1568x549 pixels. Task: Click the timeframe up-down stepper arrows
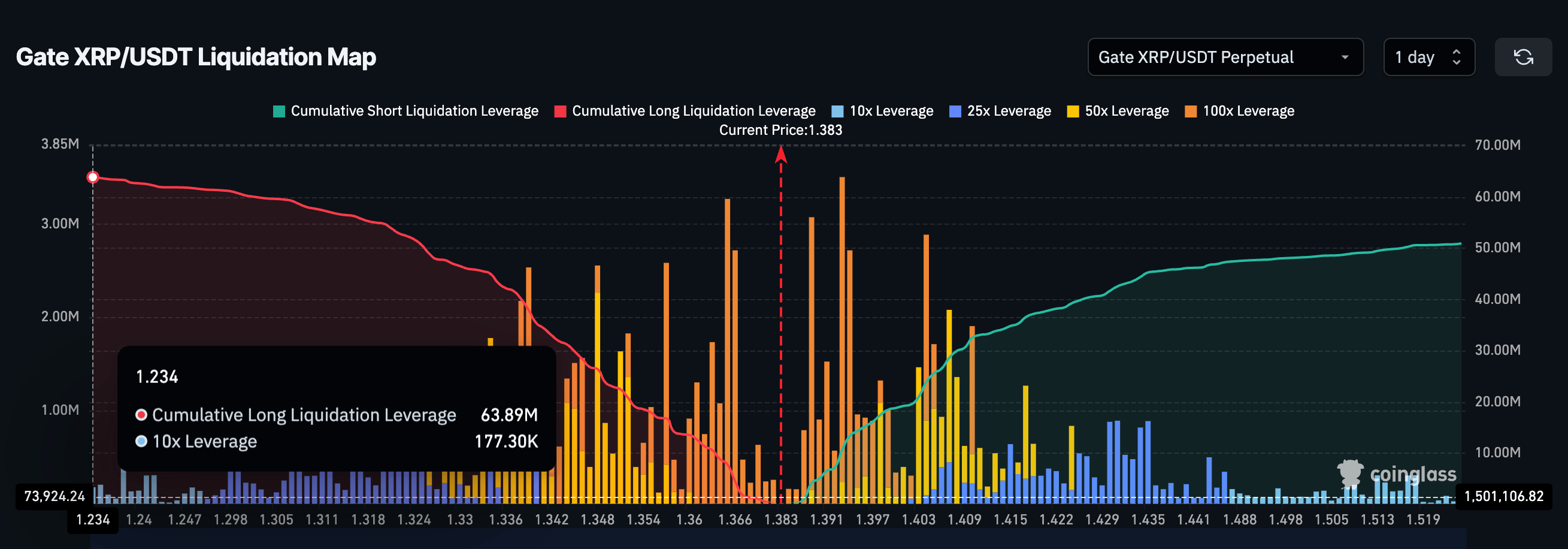1457,58
